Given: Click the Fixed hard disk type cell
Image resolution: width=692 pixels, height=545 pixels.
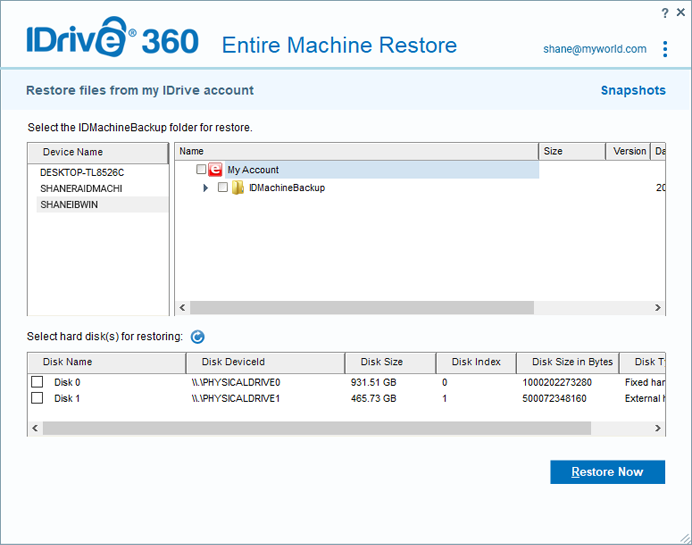Looking at the screenshot, I should point(644,382).
